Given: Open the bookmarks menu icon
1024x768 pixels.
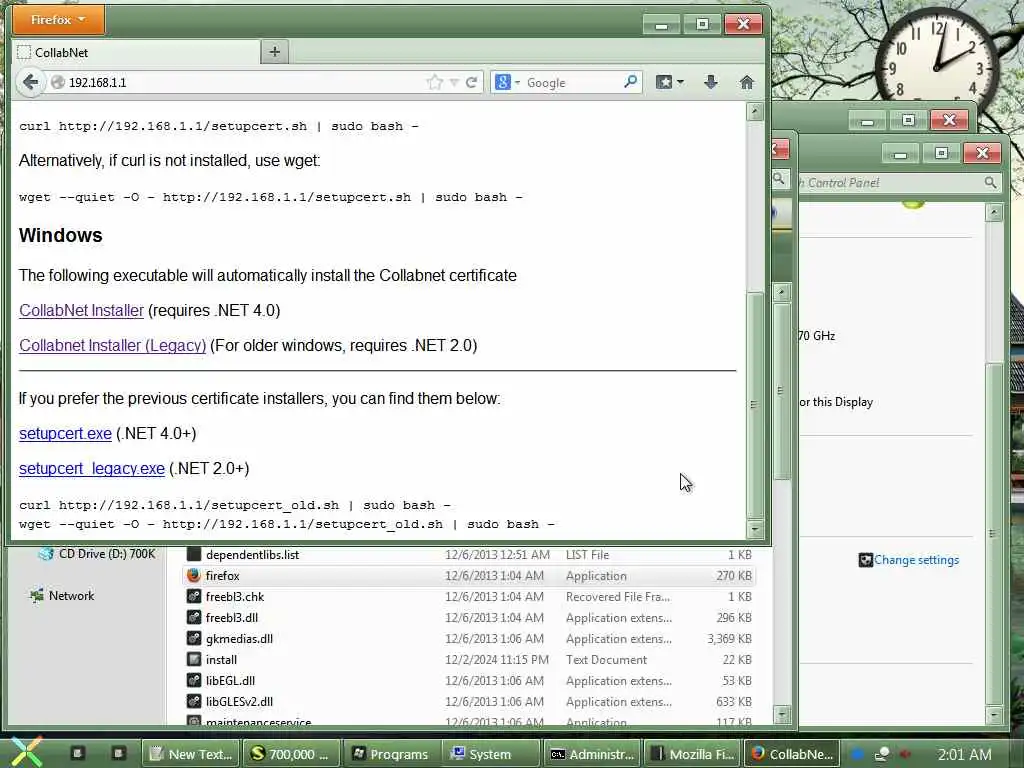Looking at the screenshot, I should point(669,82).
